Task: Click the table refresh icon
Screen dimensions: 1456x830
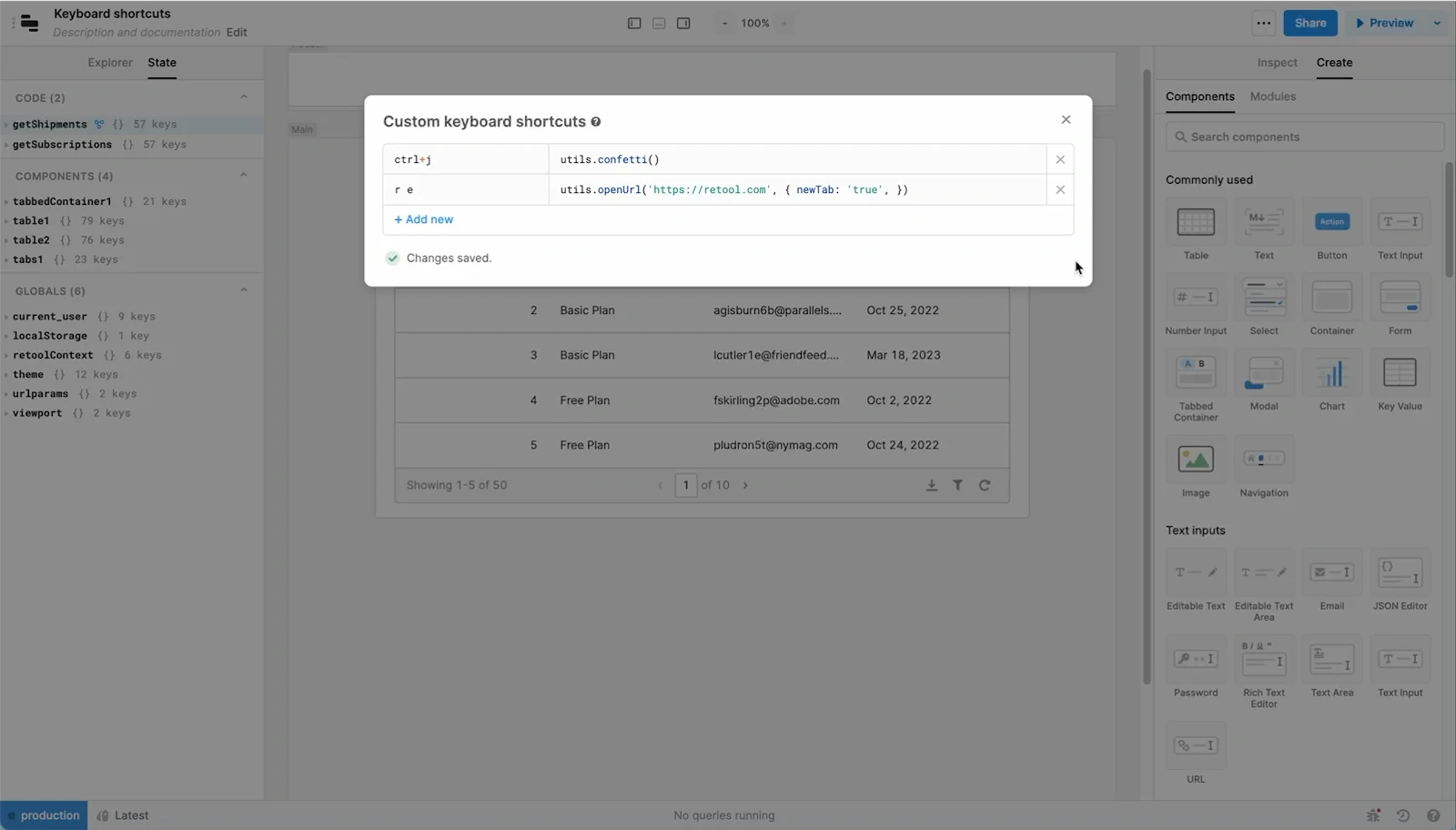Action: [984, 485]
